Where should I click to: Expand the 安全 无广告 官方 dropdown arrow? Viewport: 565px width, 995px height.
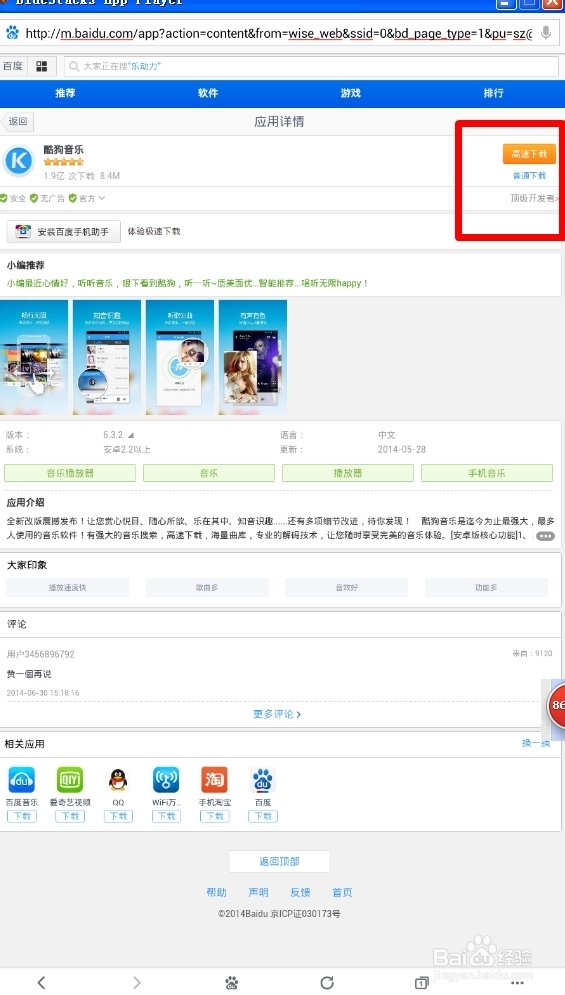pos(102,198)
